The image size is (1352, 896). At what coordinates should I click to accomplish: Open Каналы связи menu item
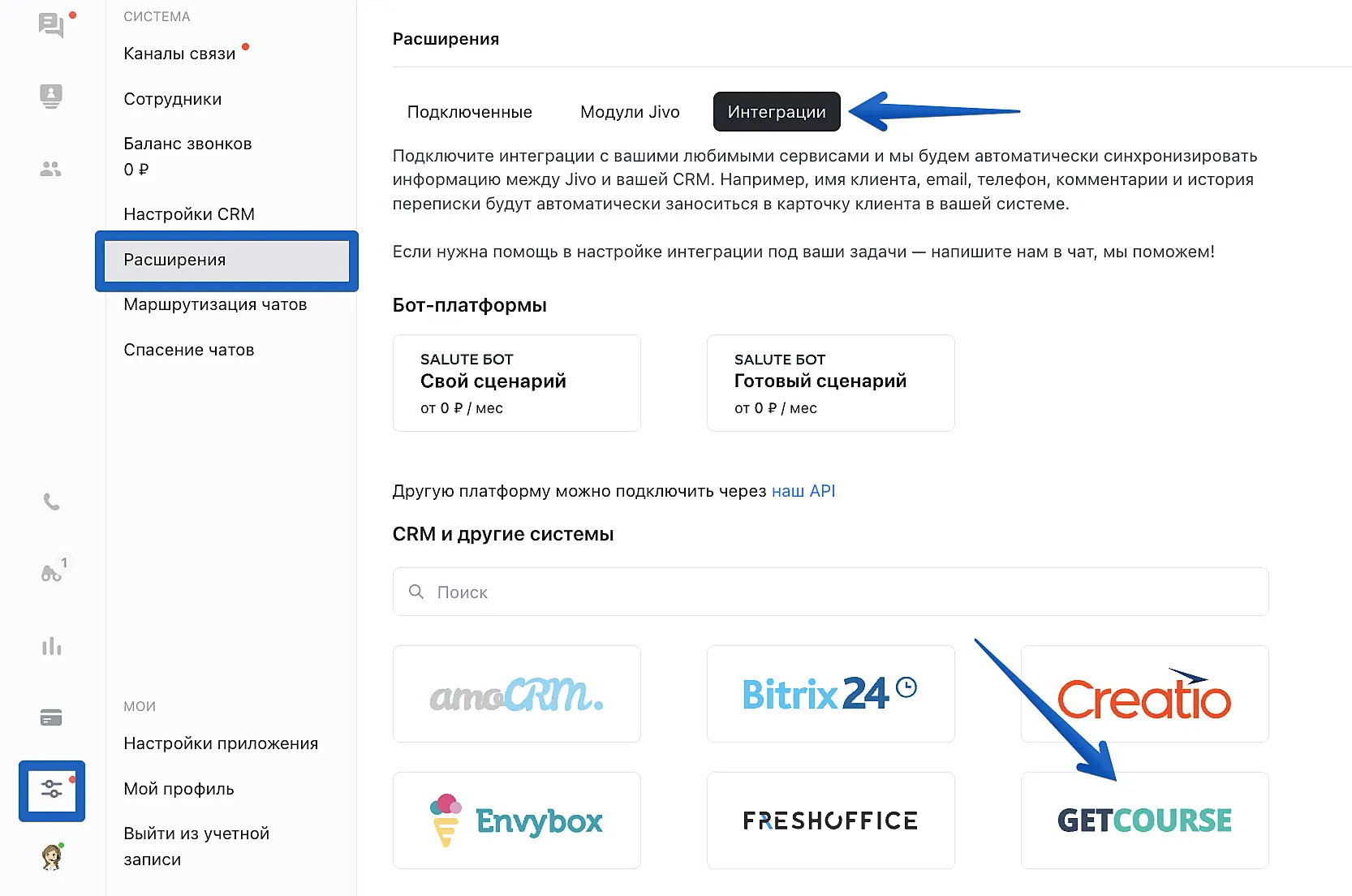point(179,54)
